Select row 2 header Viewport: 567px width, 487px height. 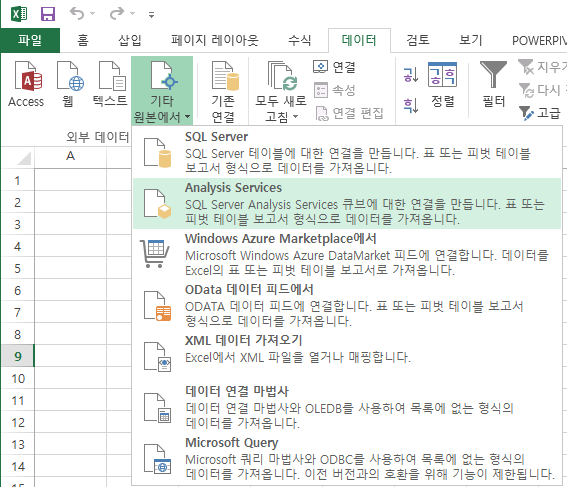click(17, 202)
